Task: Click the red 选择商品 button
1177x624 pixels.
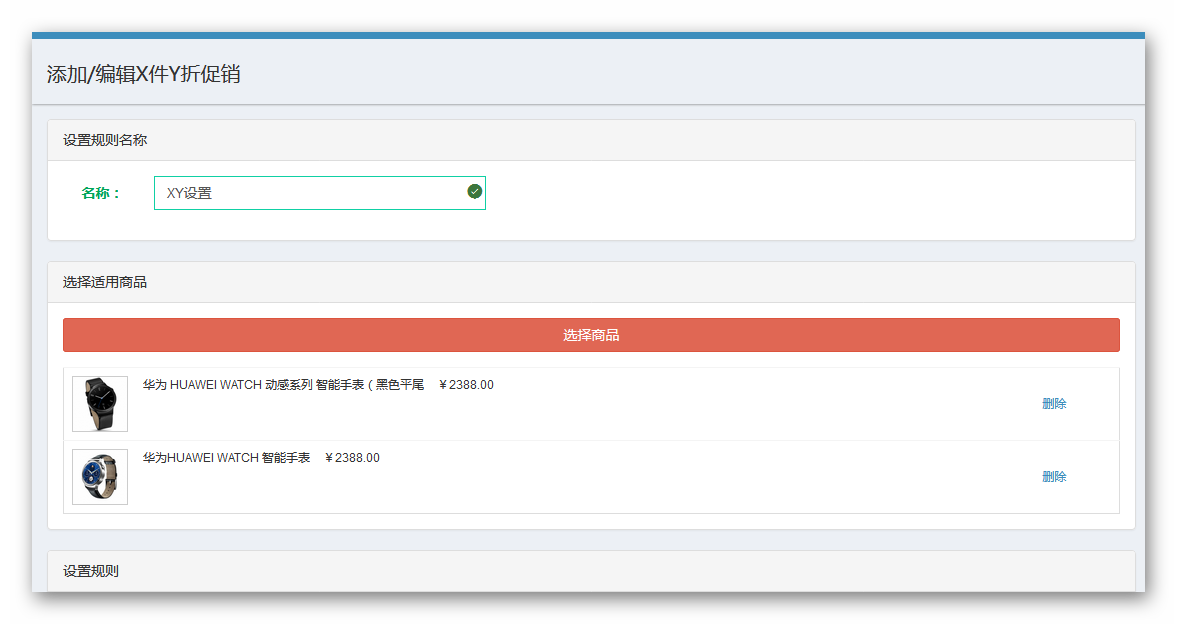Action: click(591, 335)
